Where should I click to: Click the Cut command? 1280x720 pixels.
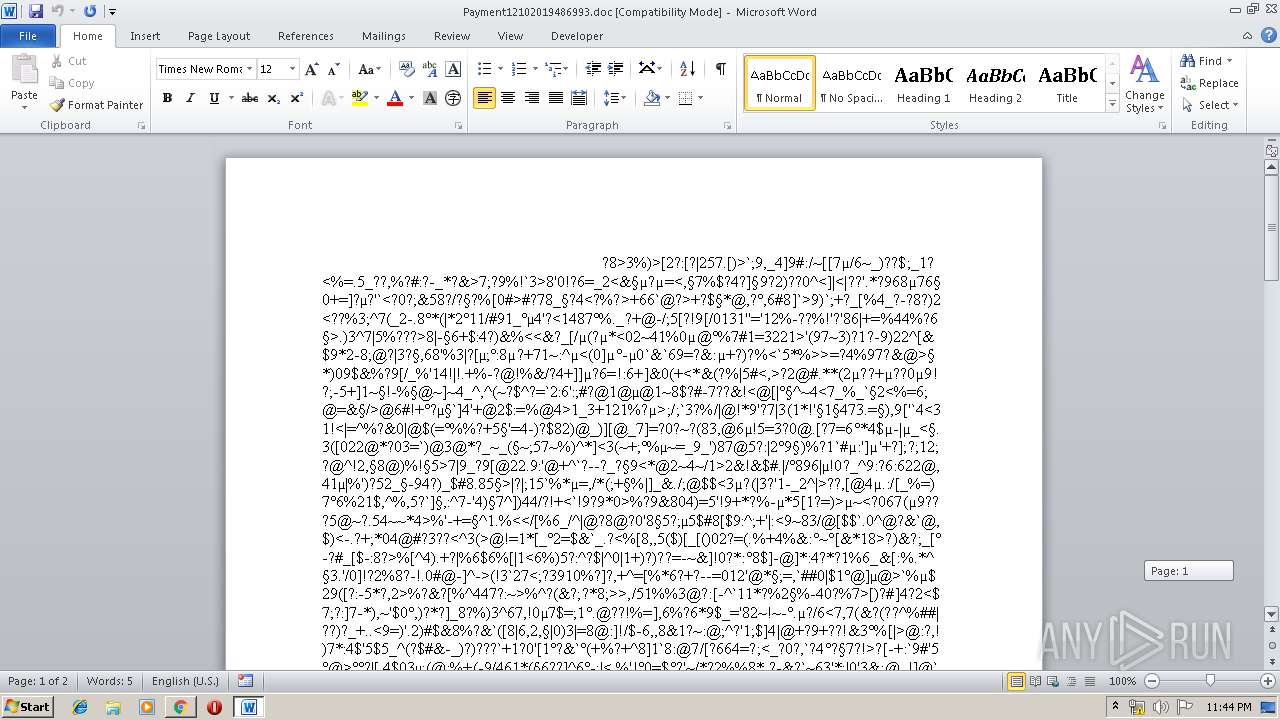(69, 61)
